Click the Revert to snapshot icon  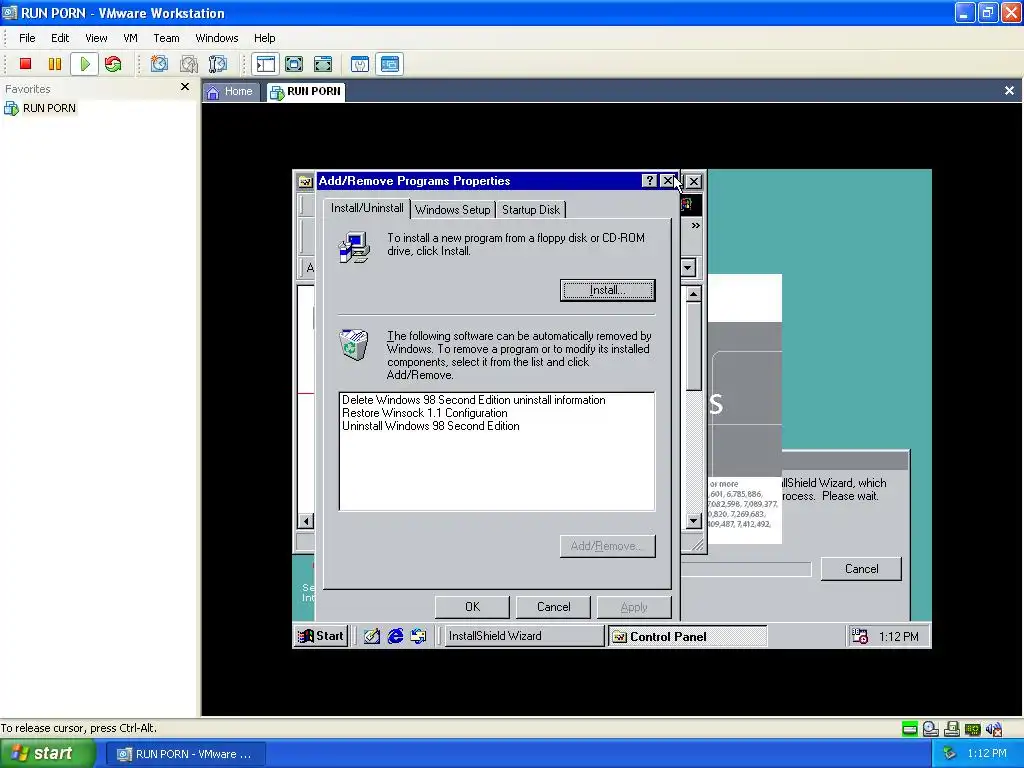click(x=189, y=64)
